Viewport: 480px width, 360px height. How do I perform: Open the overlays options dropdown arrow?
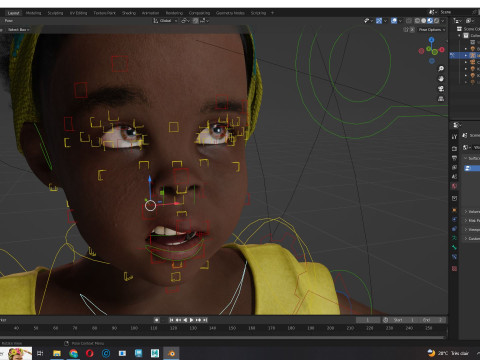click(x=401, y=21)
